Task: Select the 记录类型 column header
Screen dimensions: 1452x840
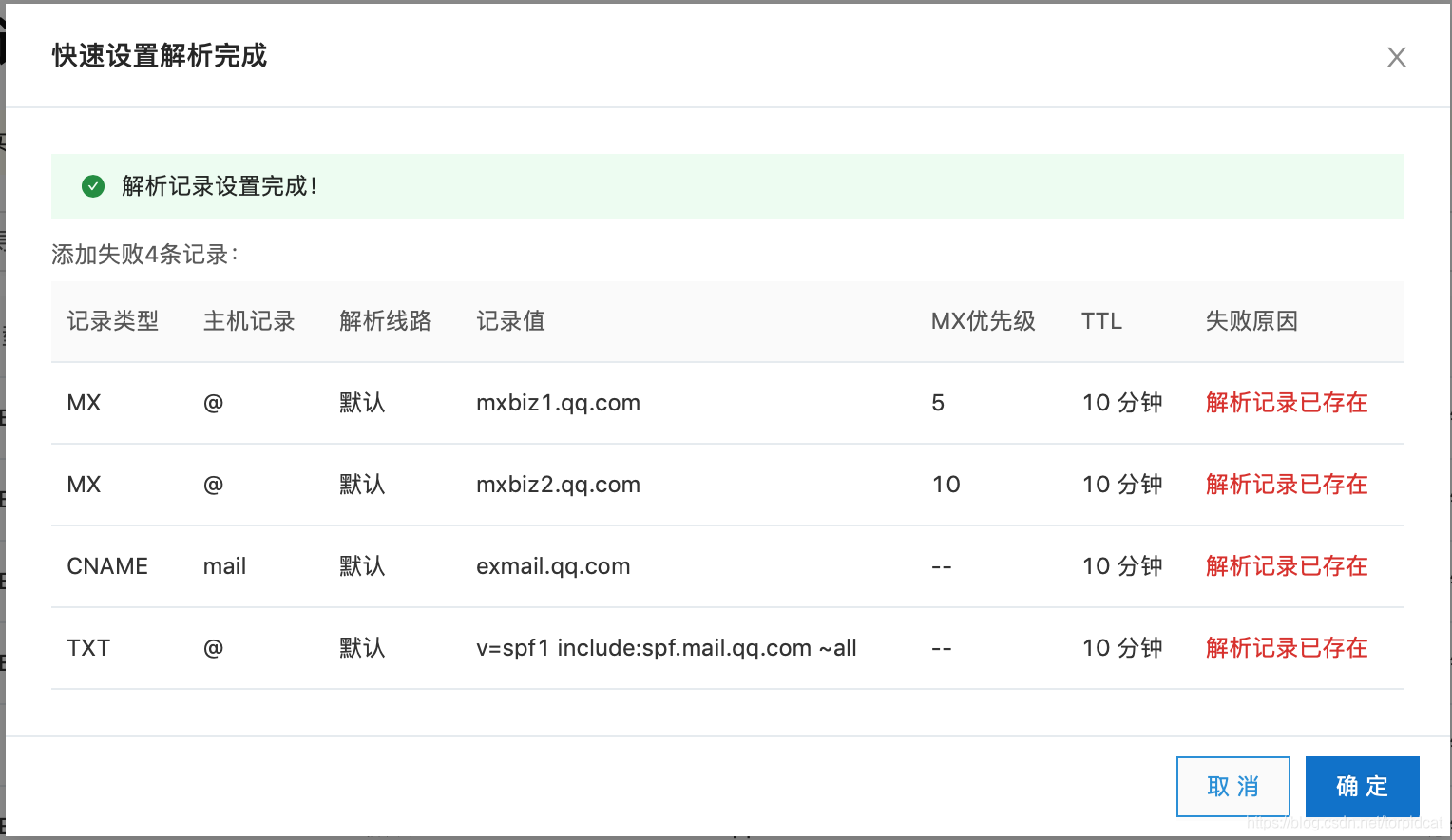Action: tap(113, 321)
